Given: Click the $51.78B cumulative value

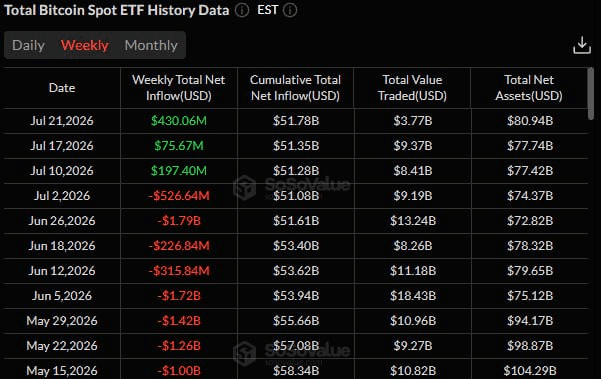Looking at the screenshot, I should 296,121.
